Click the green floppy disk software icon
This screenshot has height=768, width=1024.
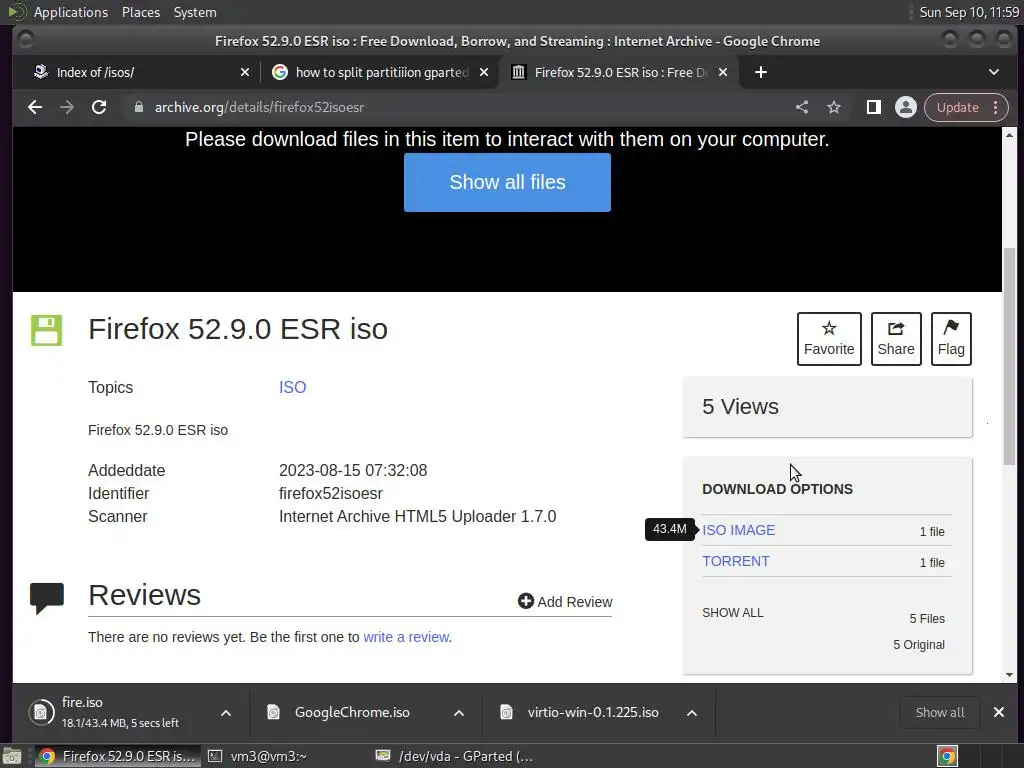pyautogui.click(x=46, y=330)
